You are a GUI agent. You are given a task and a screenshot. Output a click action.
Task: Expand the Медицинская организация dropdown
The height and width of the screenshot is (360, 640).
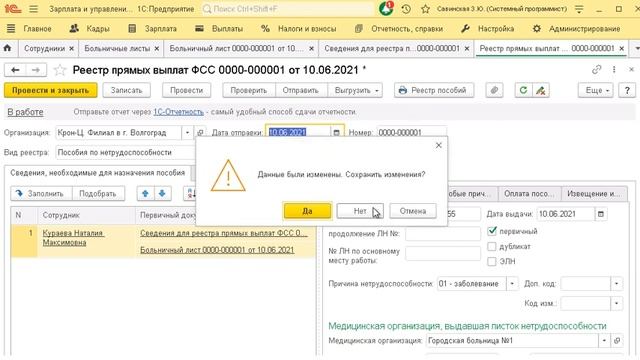click(x=604, y=340)
